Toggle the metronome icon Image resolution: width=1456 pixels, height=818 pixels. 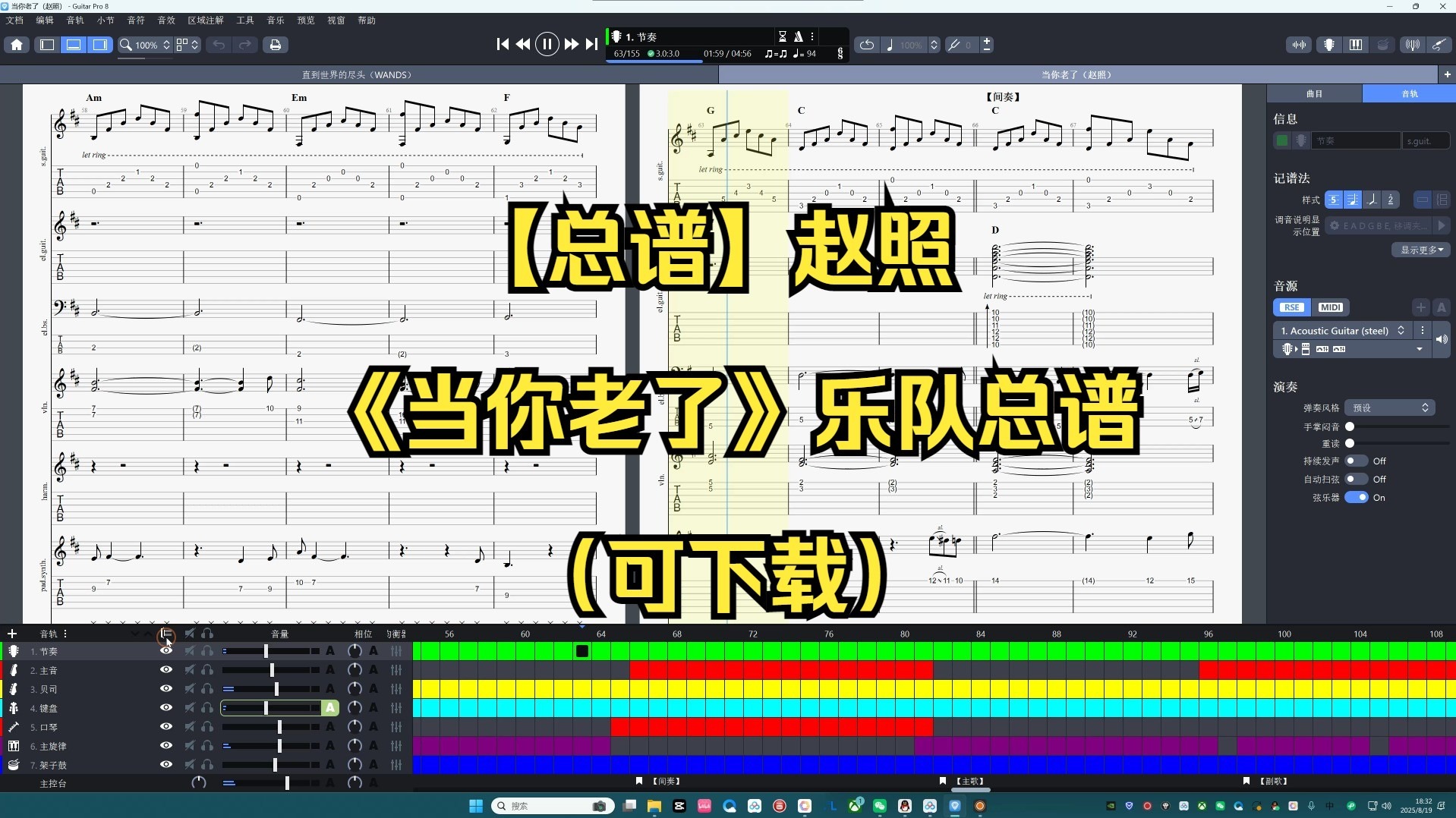(799, 36)
